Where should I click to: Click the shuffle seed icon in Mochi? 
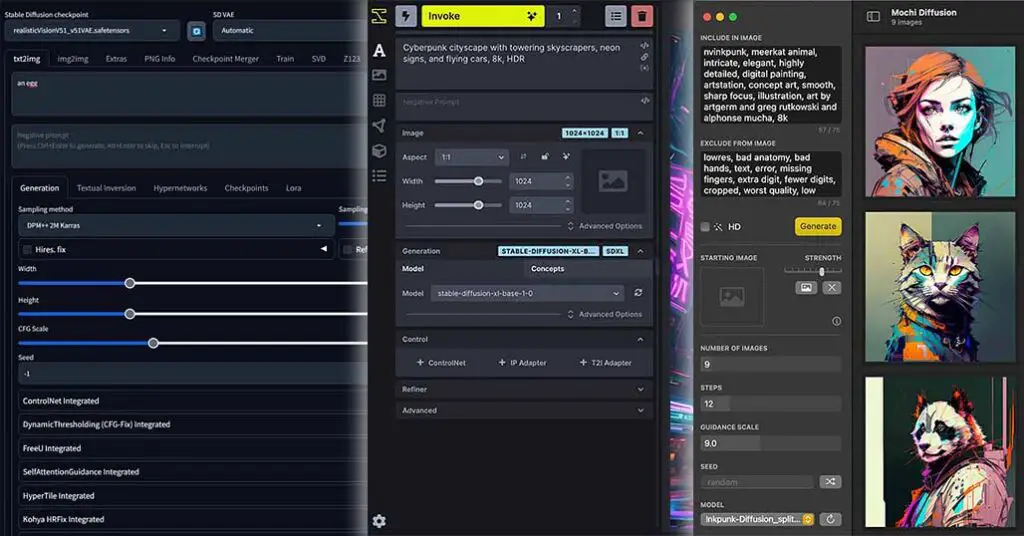click(830, 482)
